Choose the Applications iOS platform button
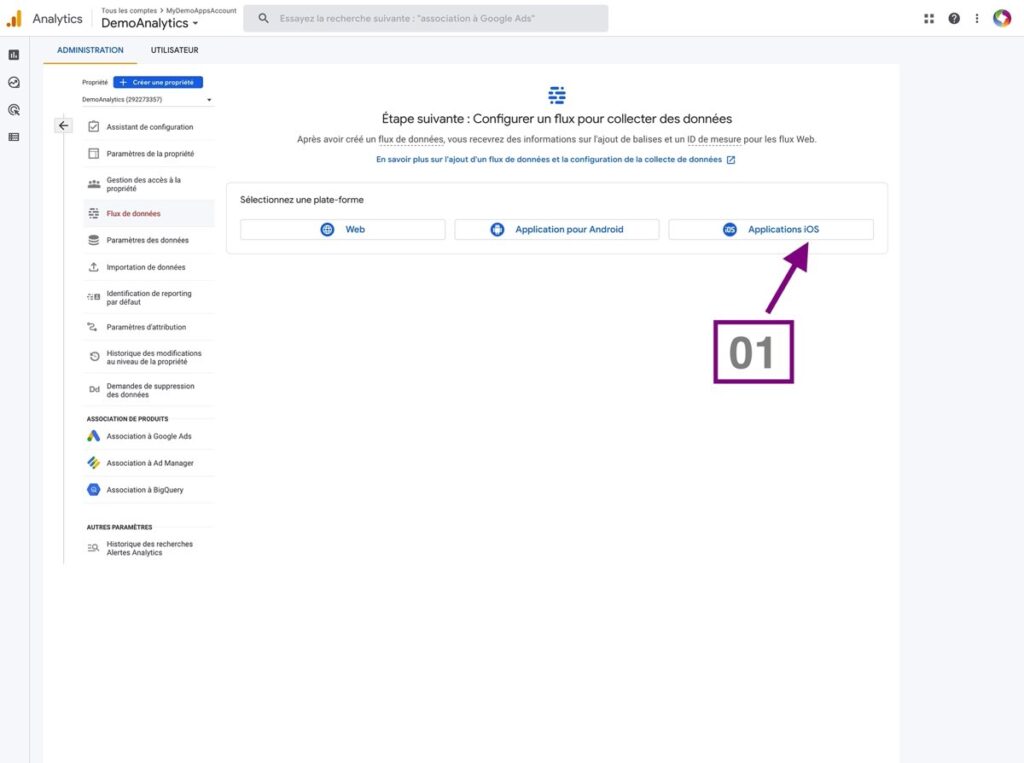Screen dimensions: 1024x763 [771, 229]
